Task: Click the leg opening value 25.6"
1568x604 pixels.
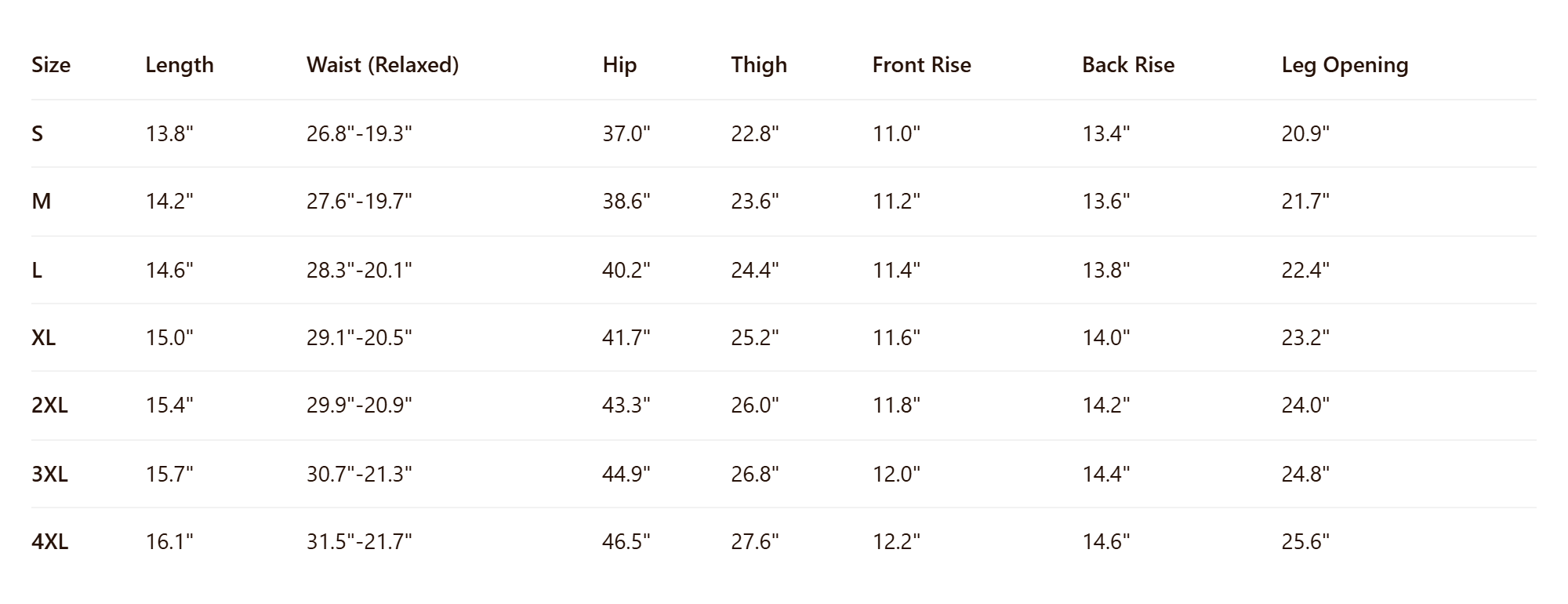Action: tap(1305, 542)
